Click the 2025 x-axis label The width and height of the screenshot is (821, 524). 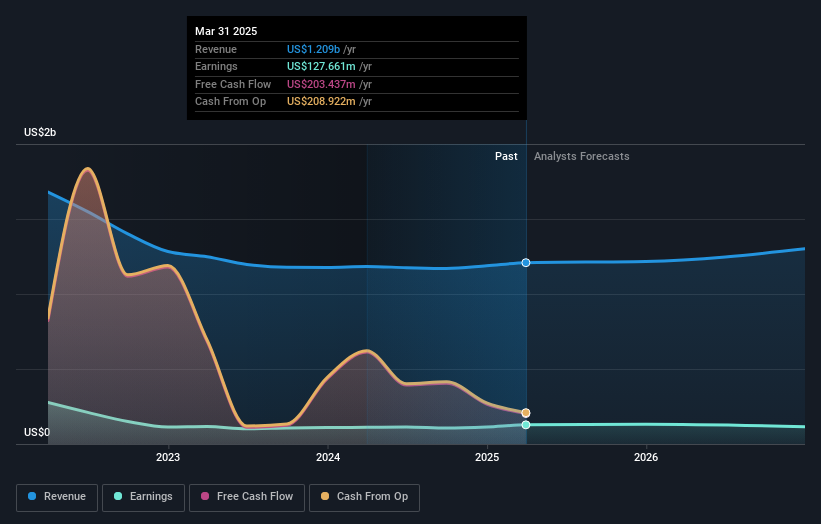pyautogui.click(x=487, y=458)
